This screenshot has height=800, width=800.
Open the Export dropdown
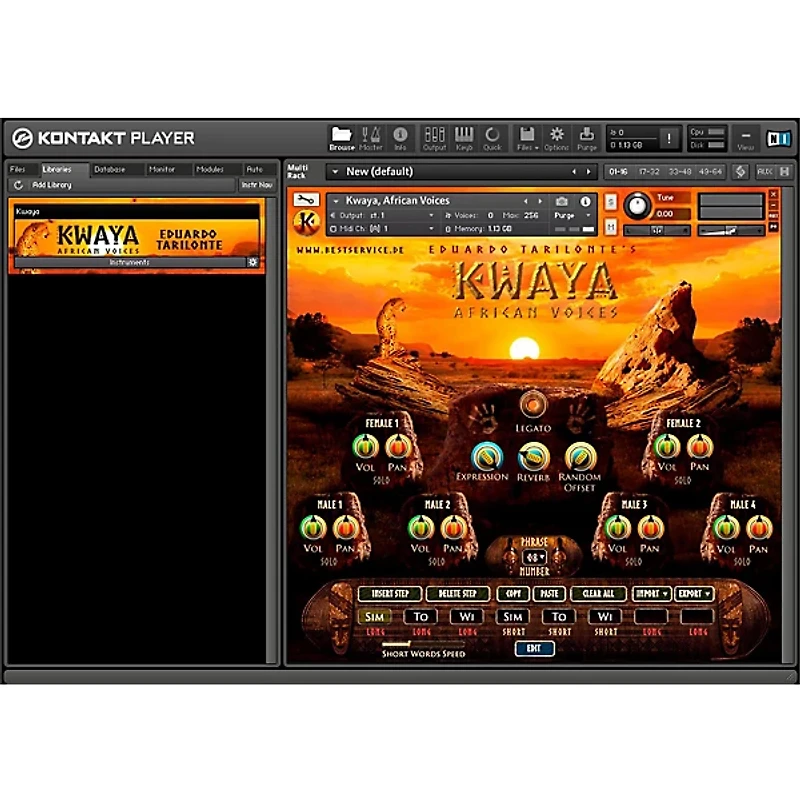(x=694, y=594)
